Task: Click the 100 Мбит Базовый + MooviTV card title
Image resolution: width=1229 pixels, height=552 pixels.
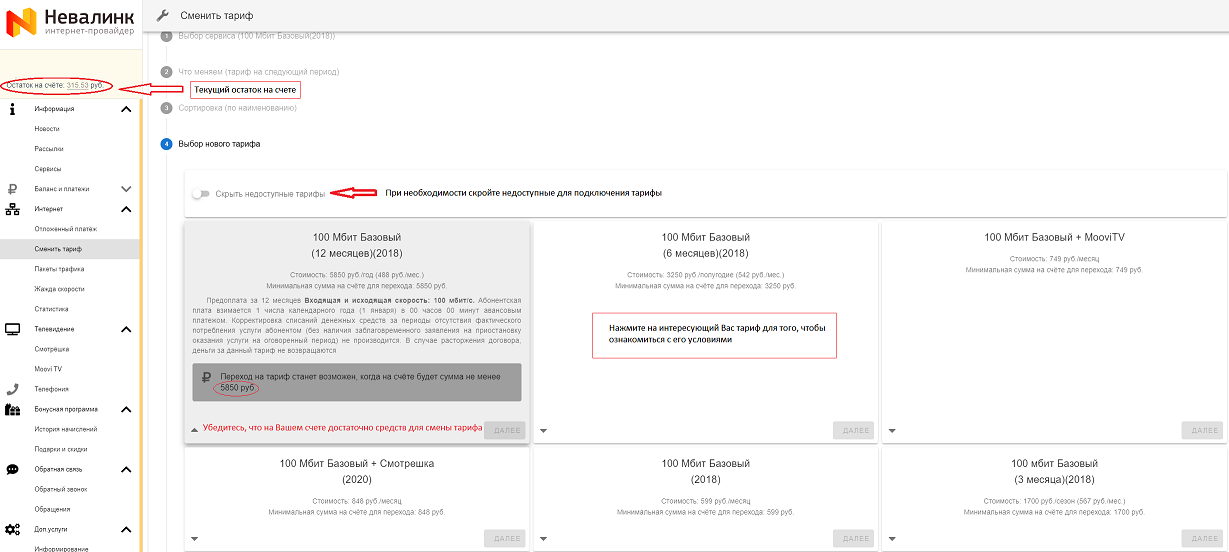Action: point(1055,237)
